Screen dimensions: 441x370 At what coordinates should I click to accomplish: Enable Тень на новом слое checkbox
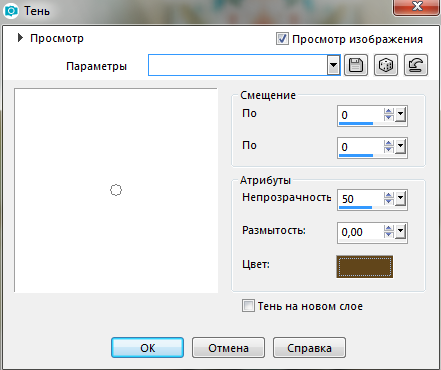[248, 305]
